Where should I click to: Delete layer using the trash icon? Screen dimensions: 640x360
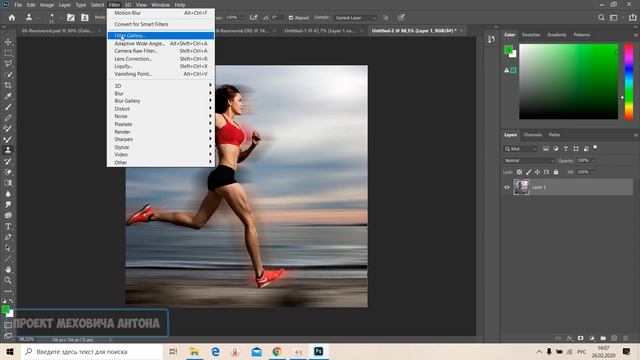[x=625, y=338]
